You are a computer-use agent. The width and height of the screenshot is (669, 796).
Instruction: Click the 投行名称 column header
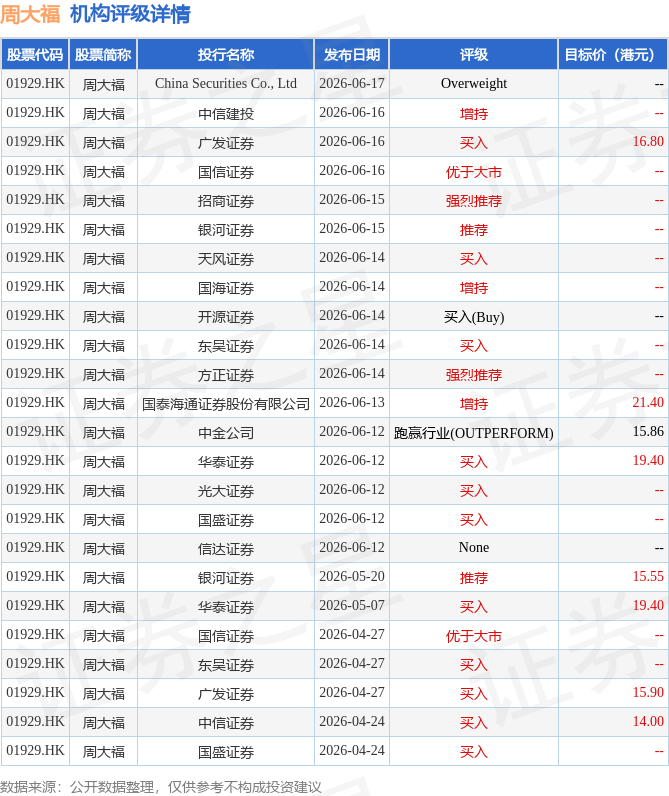pos(226,54)
